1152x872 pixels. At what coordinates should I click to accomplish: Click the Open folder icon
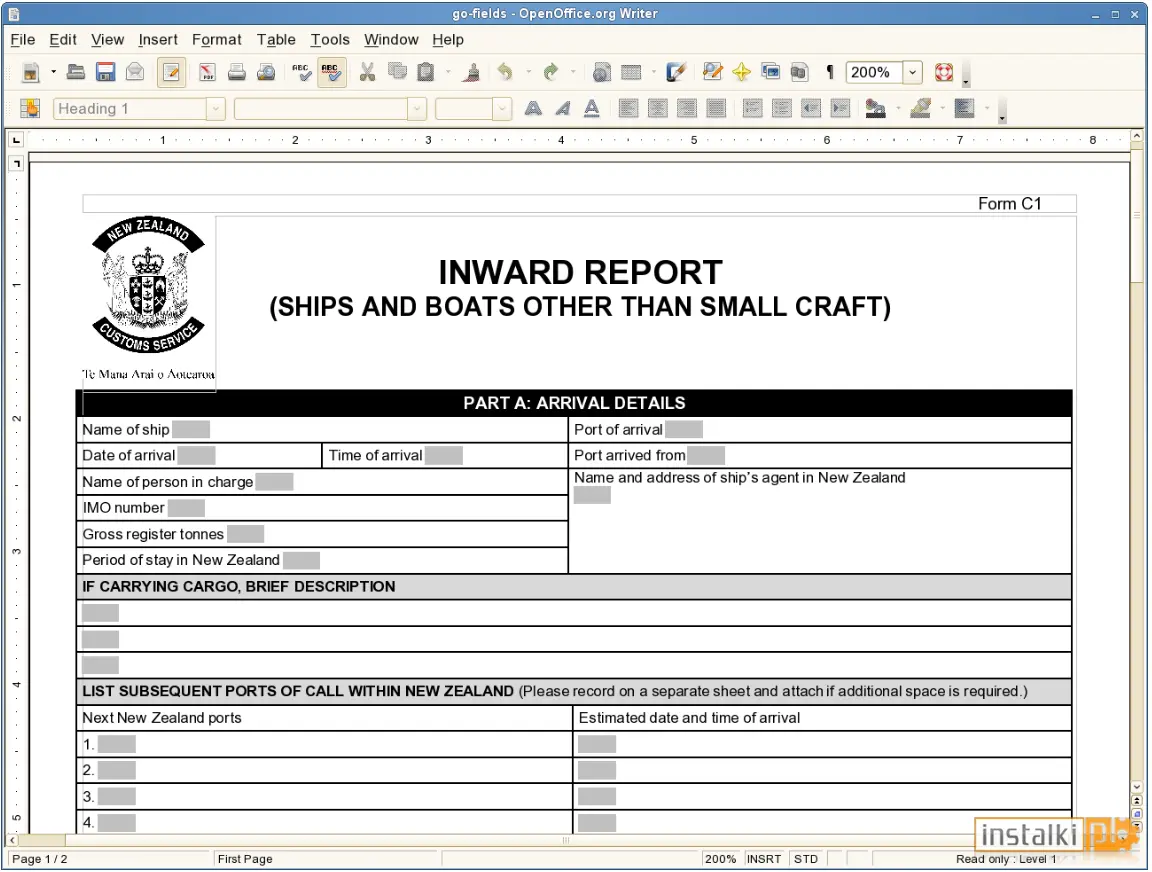76,72
